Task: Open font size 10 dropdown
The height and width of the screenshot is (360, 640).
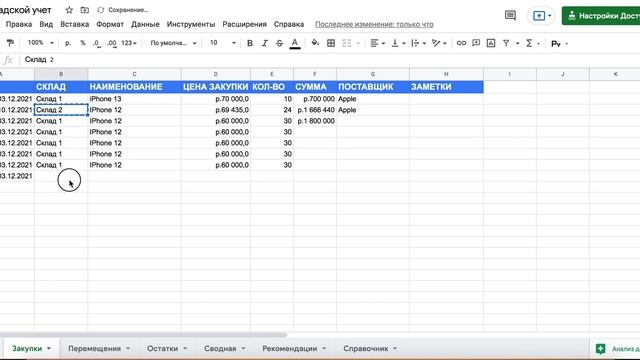Action: tap(223, 43)
